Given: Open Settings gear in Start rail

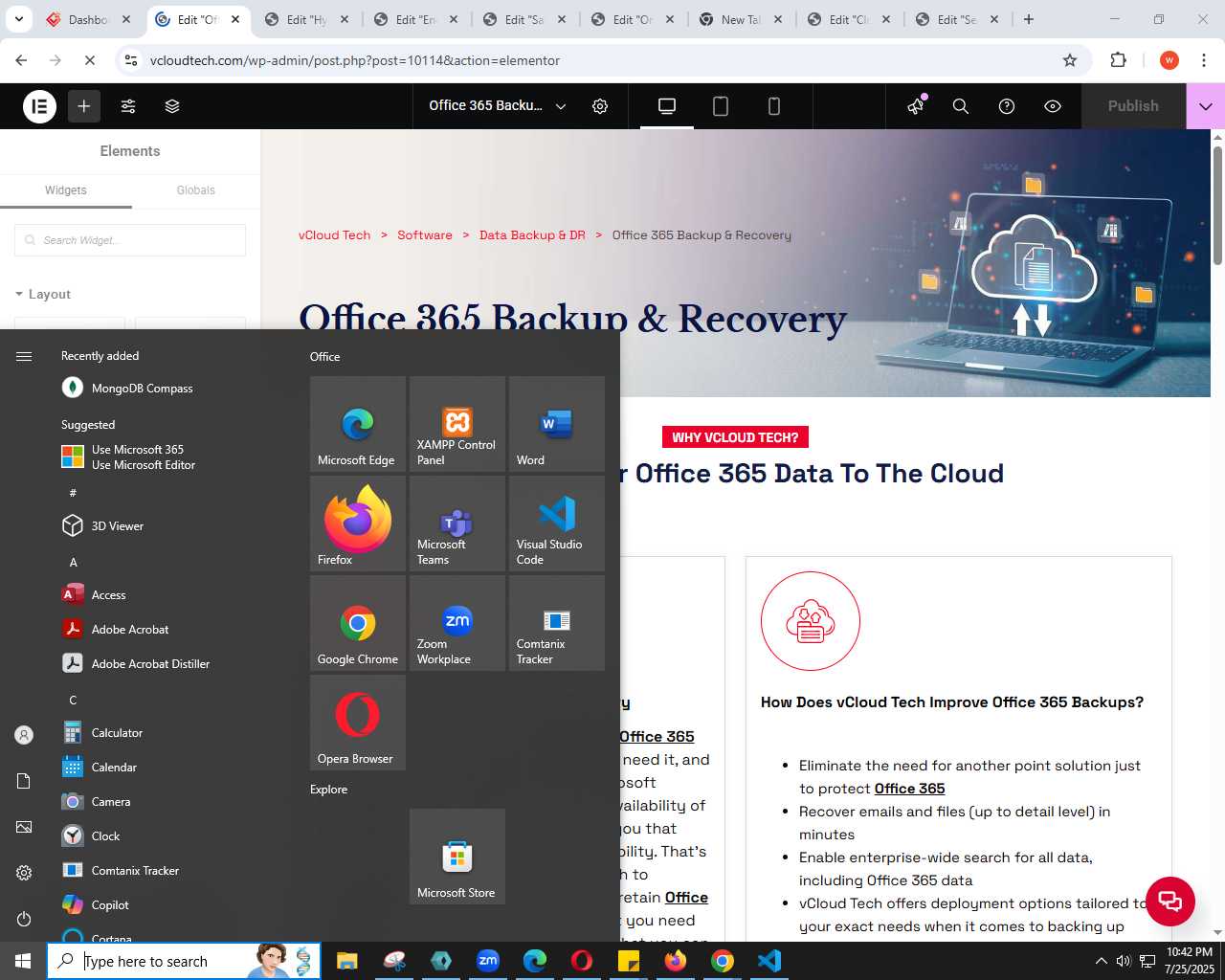Looking at the screenshot, I should click(x=24, y=873).
